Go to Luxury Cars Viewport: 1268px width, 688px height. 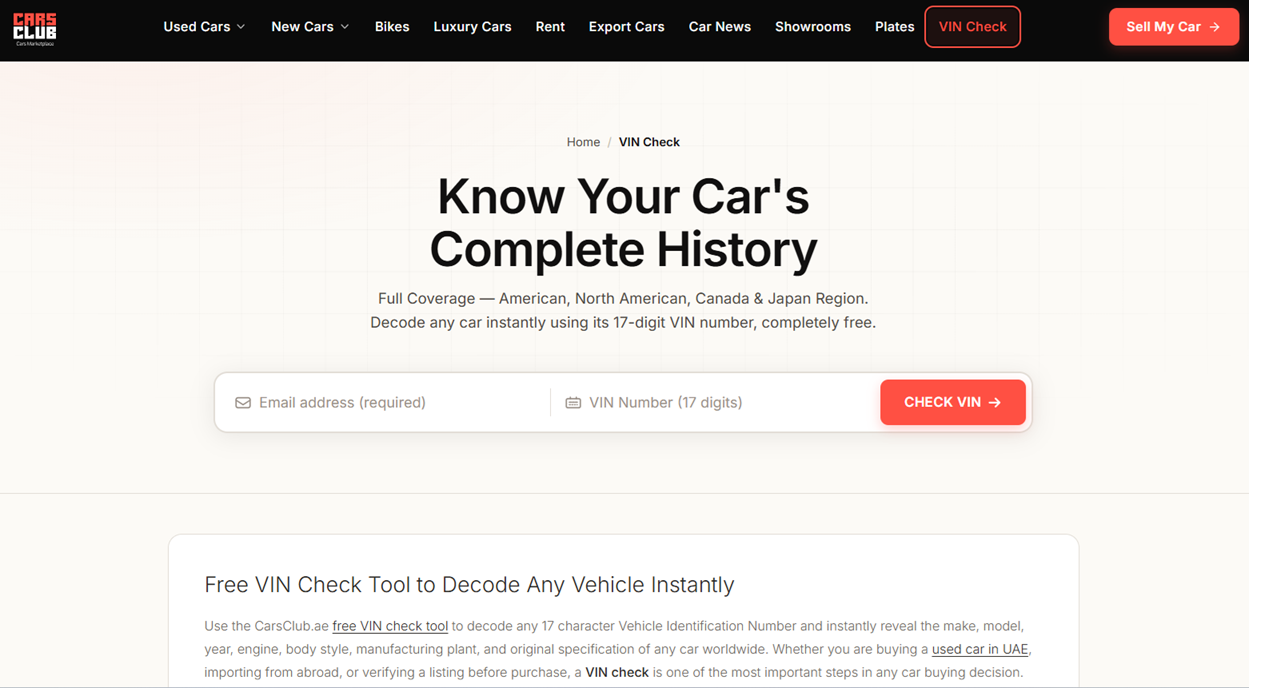(x=472, y=27)
